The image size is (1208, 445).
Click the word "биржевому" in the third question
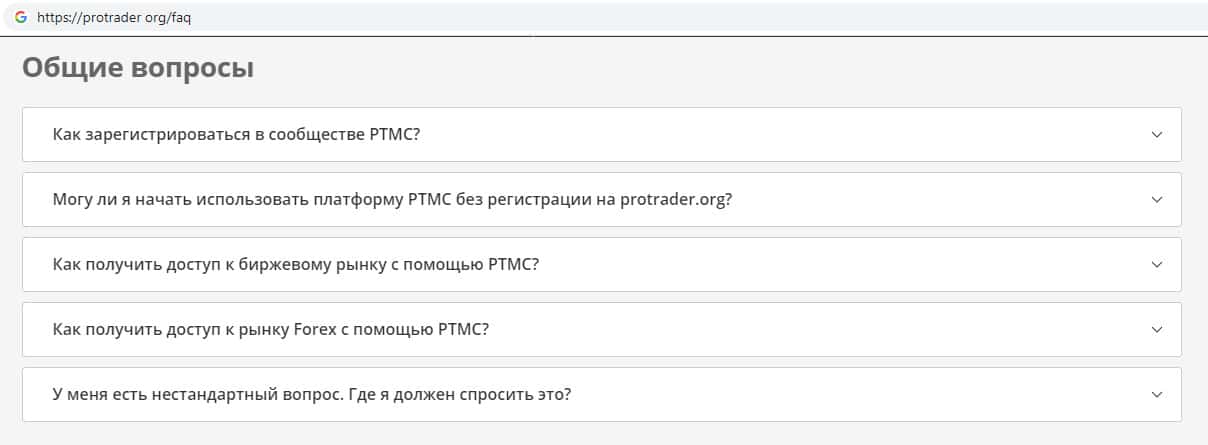pyautogui.click(x=271, y=264)
